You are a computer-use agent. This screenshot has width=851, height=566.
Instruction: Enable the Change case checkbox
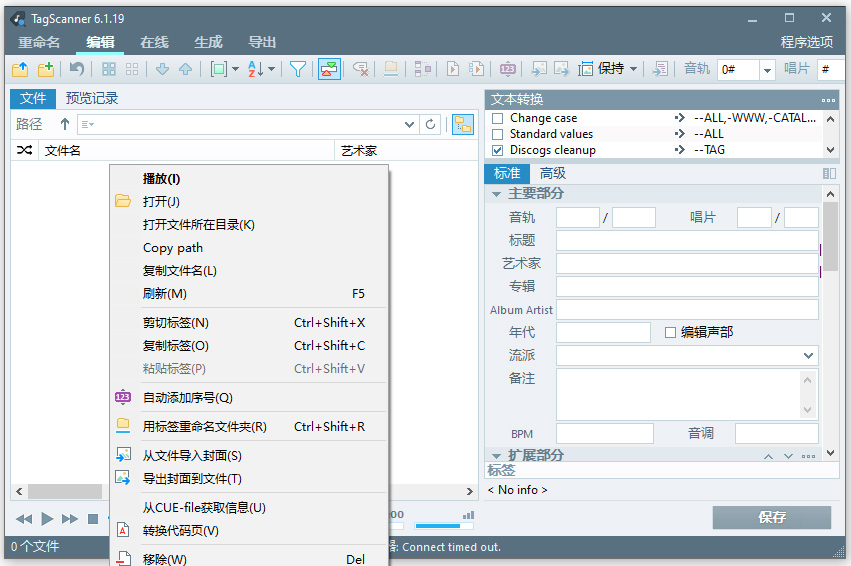(497, 118)
